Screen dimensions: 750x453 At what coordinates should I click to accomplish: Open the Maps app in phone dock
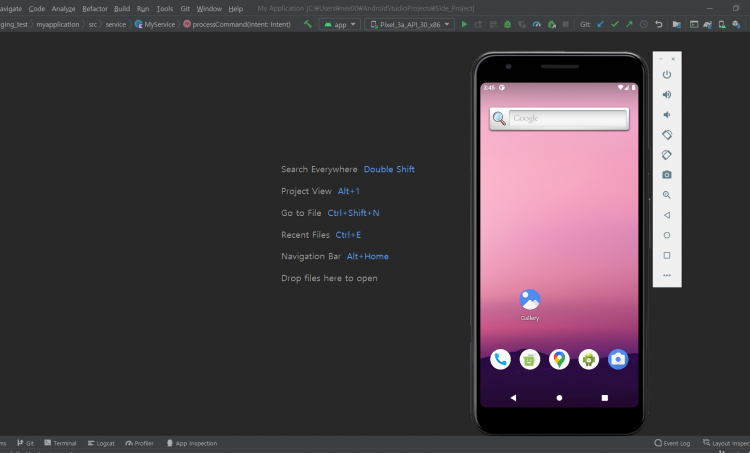point(559,359)
